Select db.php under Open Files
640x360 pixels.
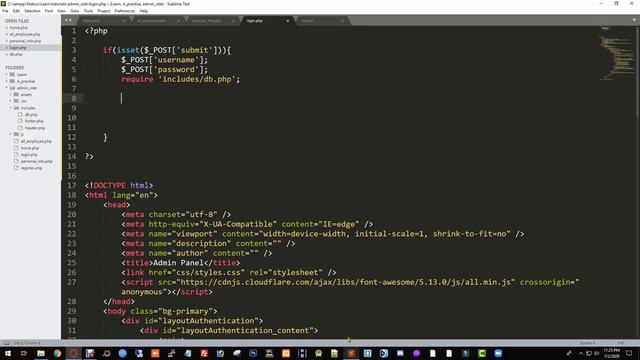coord(16,54)
